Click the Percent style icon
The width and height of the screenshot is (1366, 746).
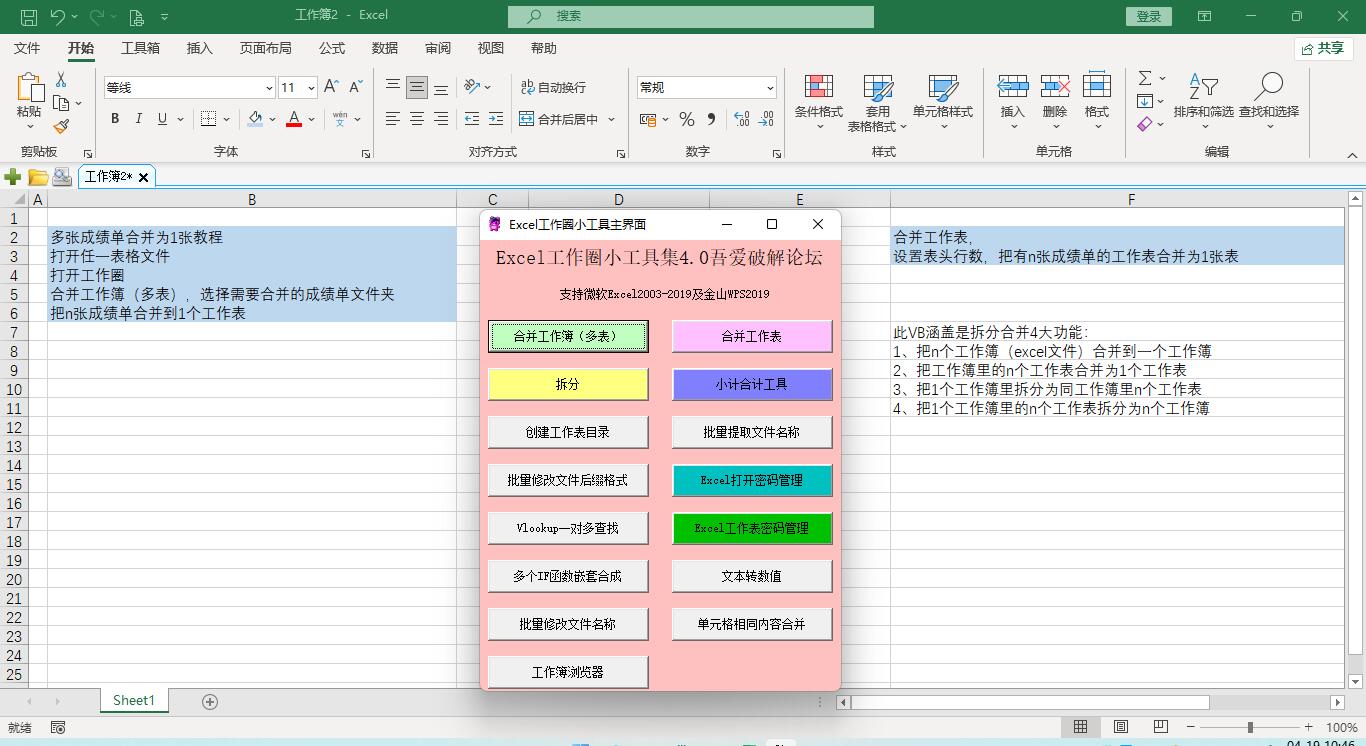686,119
